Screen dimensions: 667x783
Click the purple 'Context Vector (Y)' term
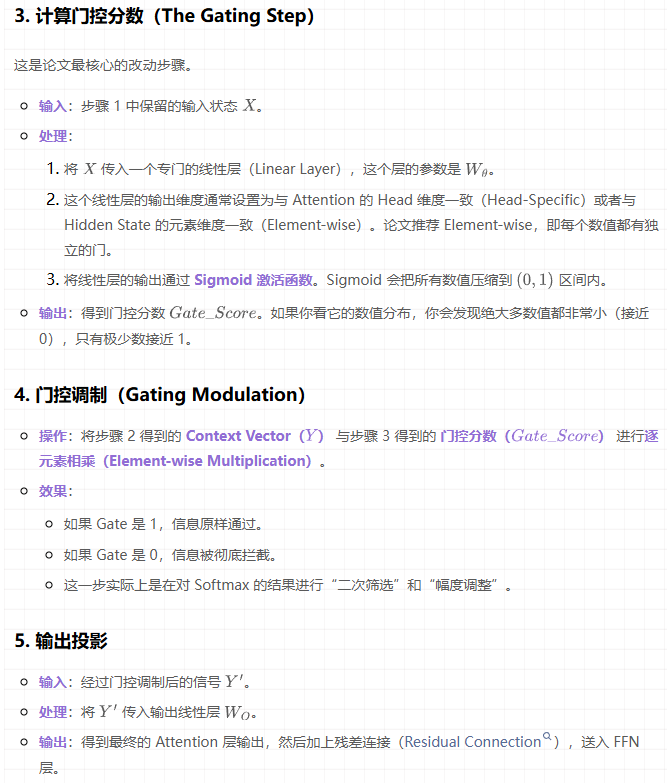click(x=255, y=436)
